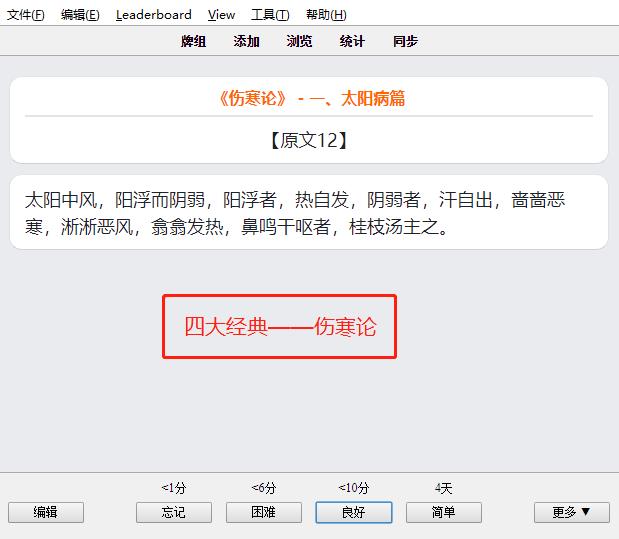Click the <1分 interval label
619x539 pixels.
174,488
